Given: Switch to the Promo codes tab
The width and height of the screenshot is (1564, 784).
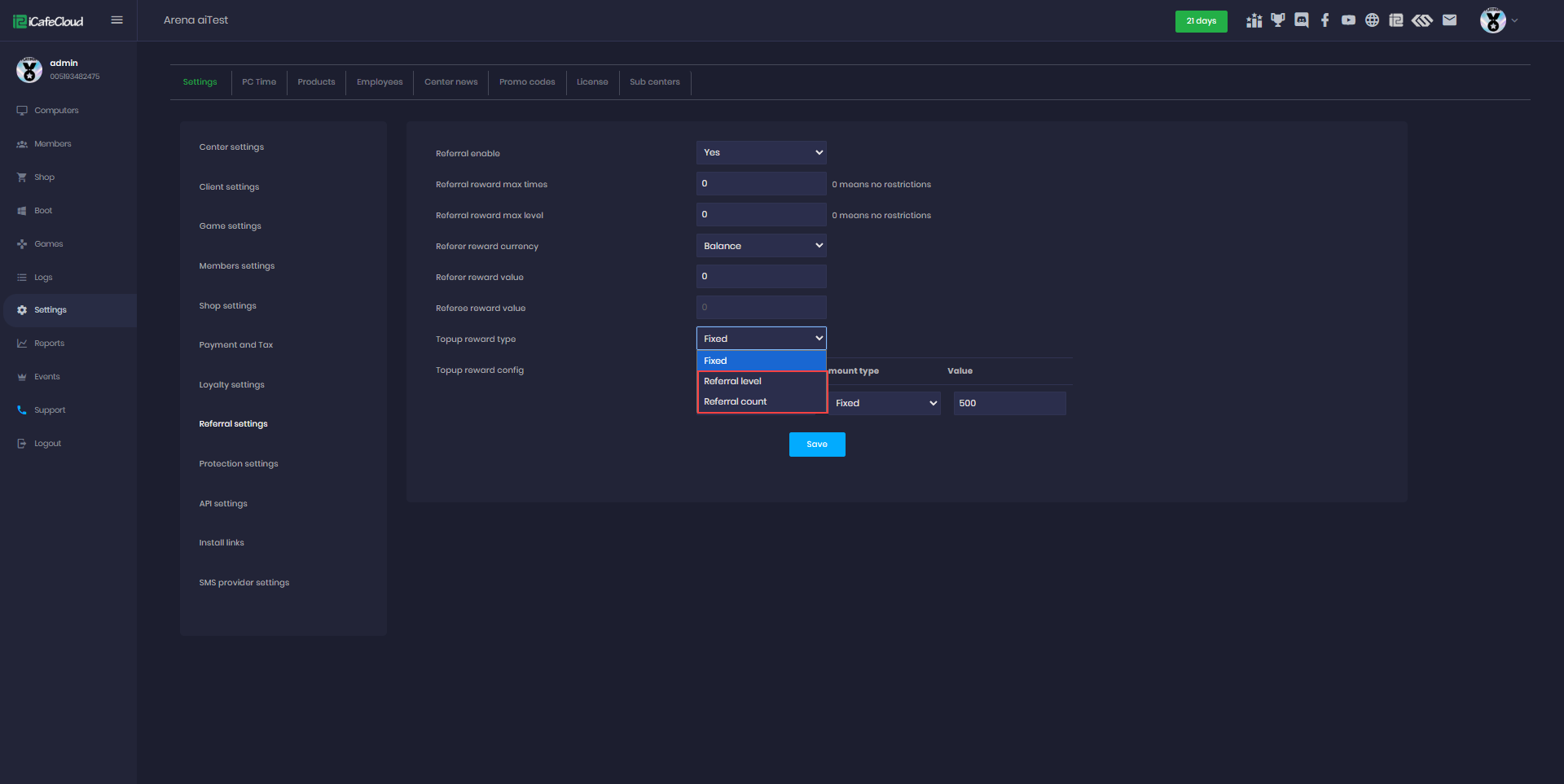Looking at the screenshot, I should tap(527, 82).
